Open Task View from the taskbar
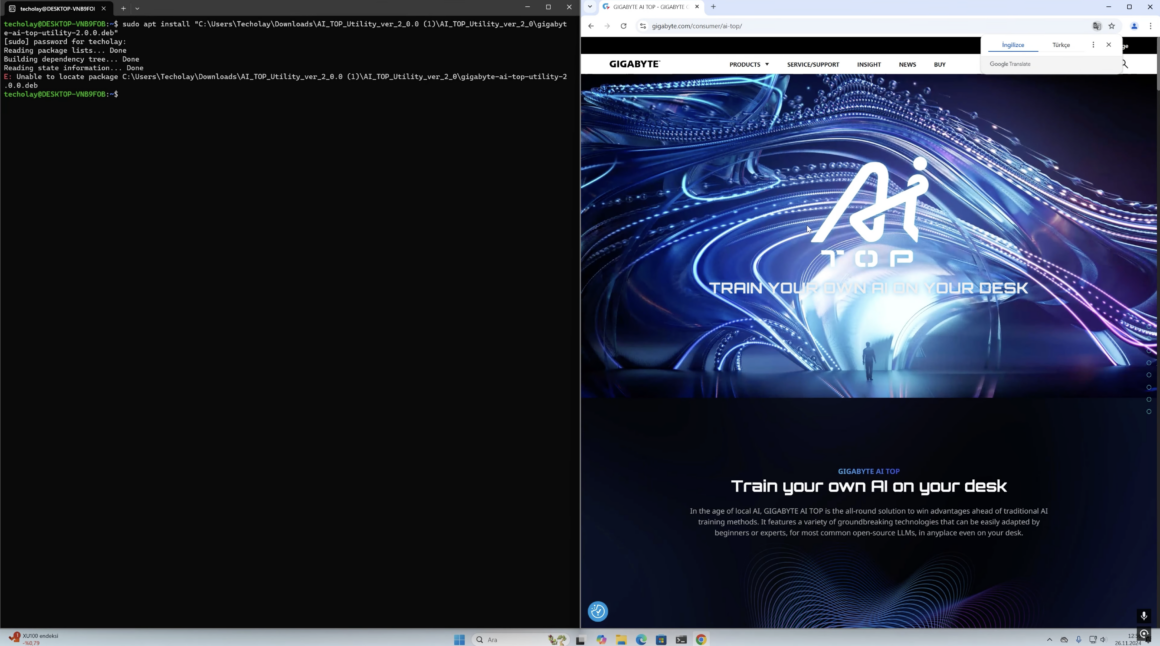Image resolution: width=1160 pixels, height=646 pixels. click(x=581, y=639)
